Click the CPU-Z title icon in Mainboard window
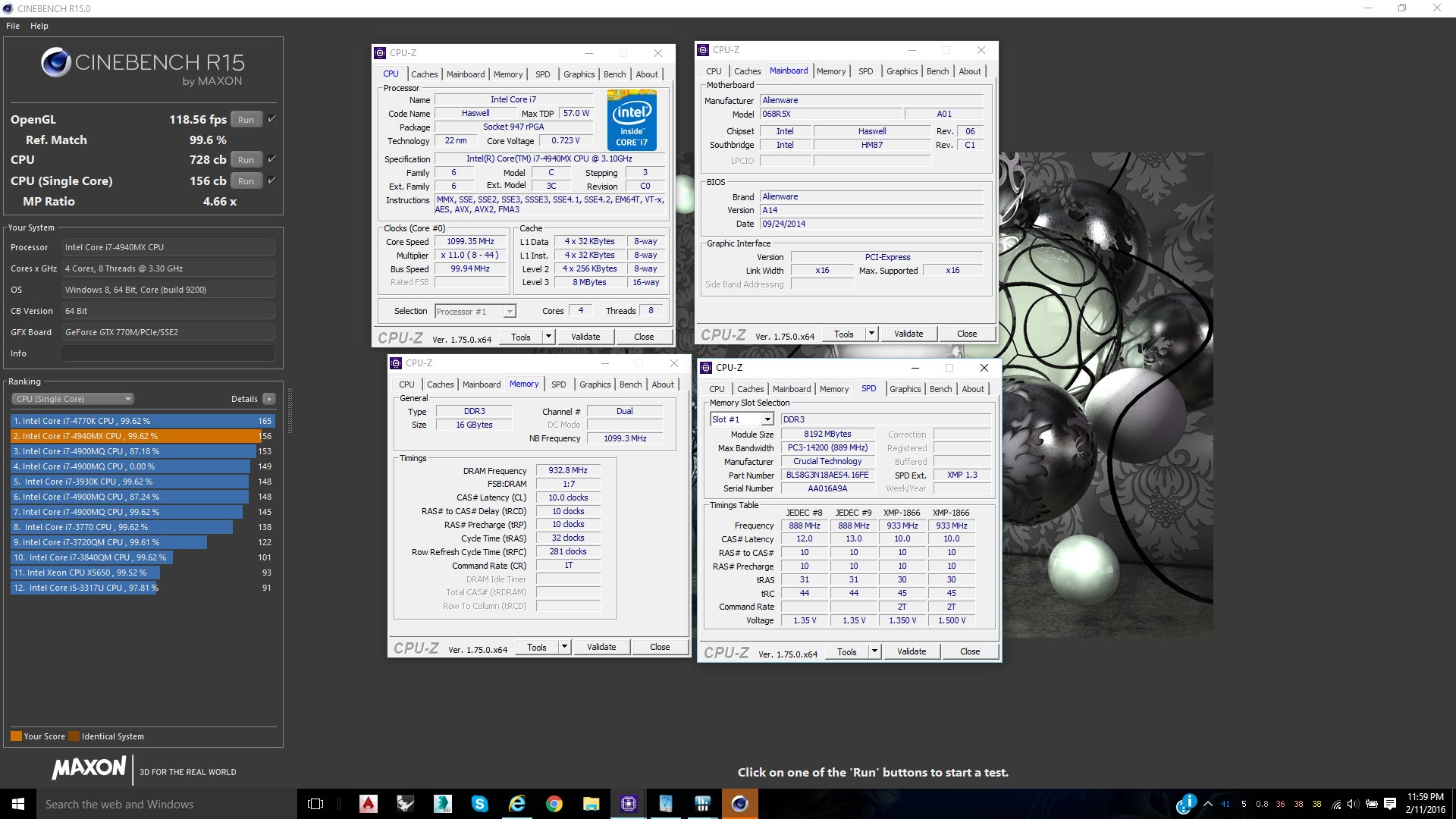 [x=703, y=50]
